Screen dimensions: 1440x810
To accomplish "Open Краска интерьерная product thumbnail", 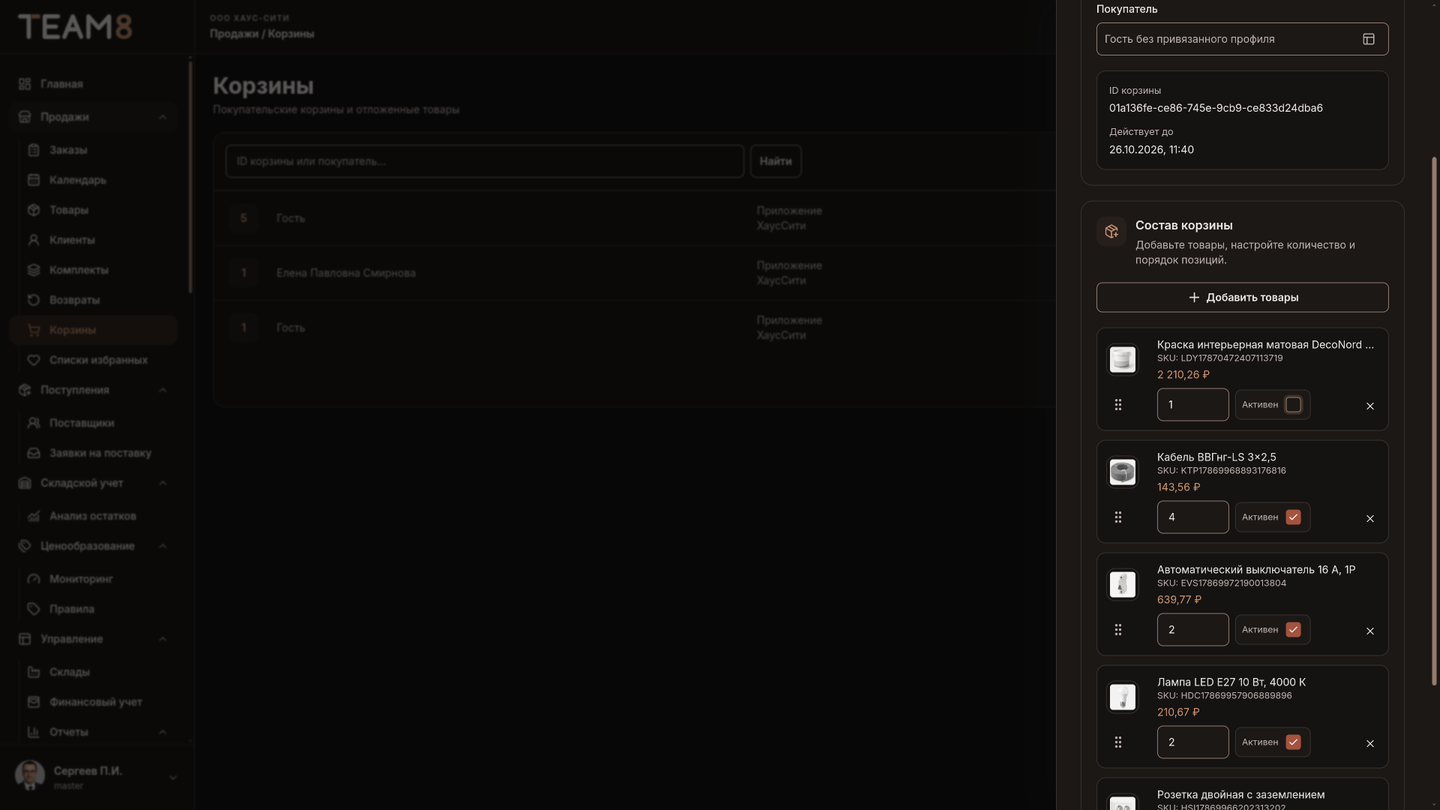I will 1123,360.
